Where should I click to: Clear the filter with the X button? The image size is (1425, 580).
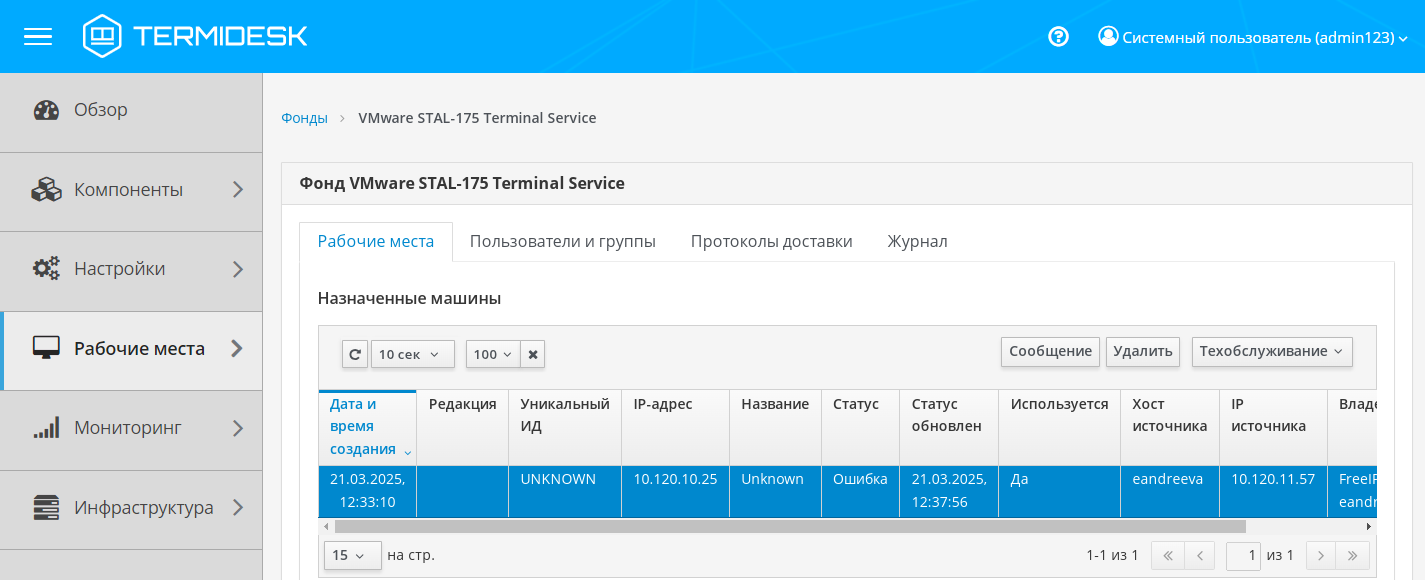click(x=533, y=354)
